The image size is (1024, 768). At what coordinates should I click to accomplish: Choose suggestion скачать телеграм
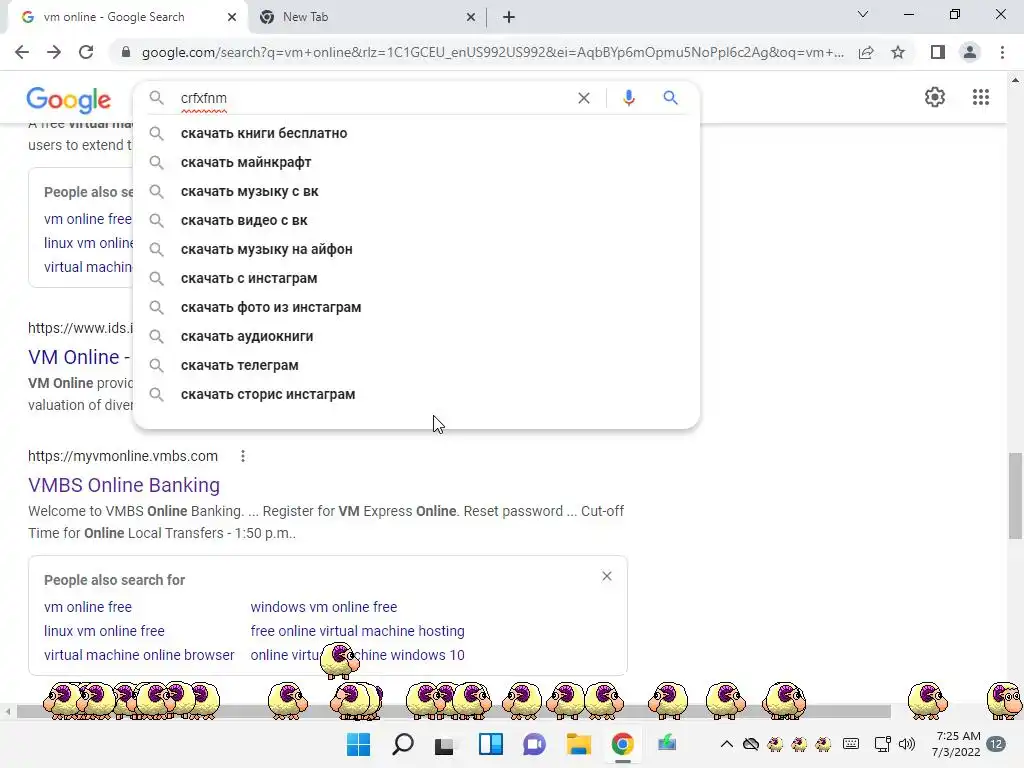[x=417, y=365]
